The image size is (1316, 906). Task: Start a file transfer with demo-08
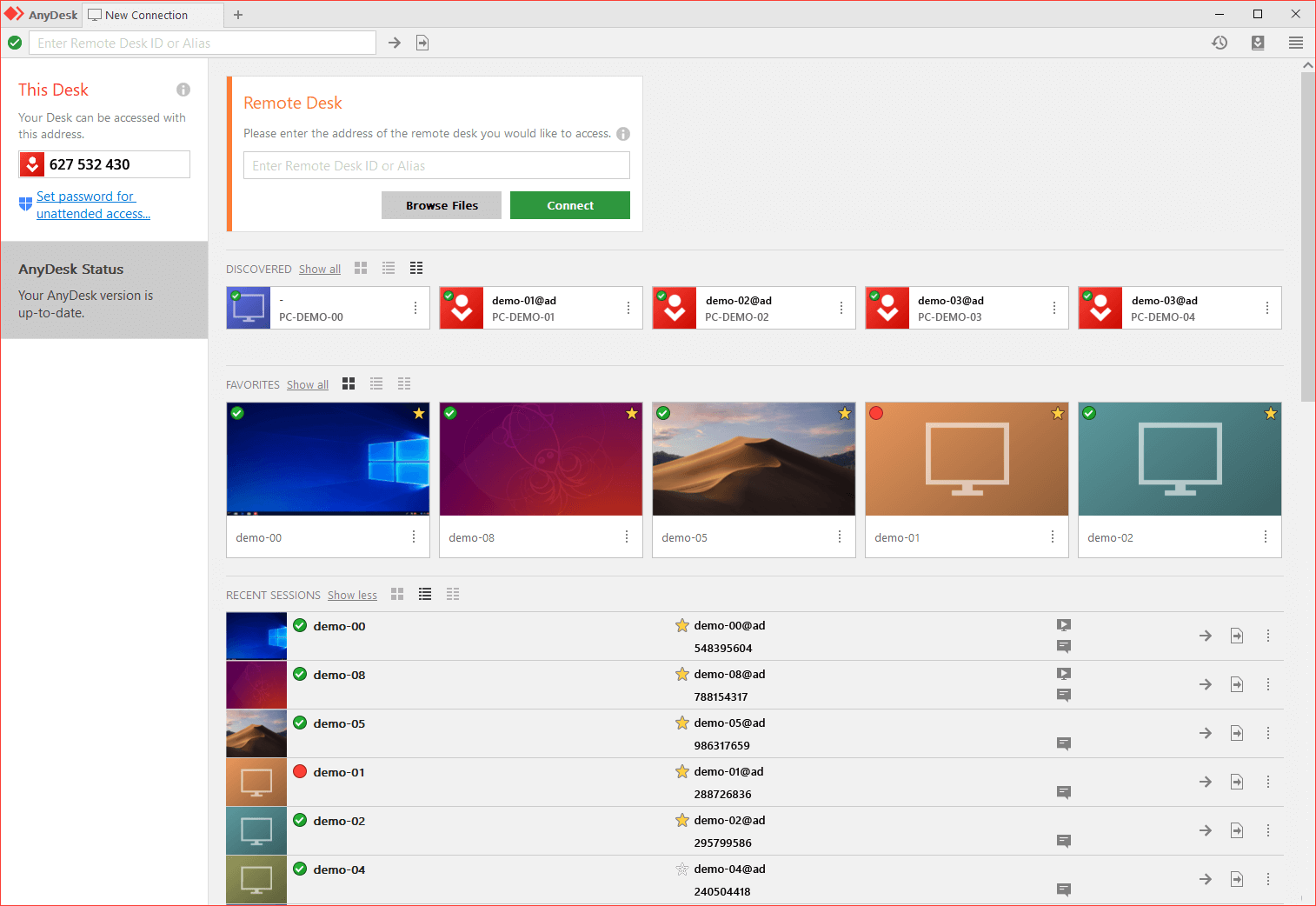[x=1236, y=684]
